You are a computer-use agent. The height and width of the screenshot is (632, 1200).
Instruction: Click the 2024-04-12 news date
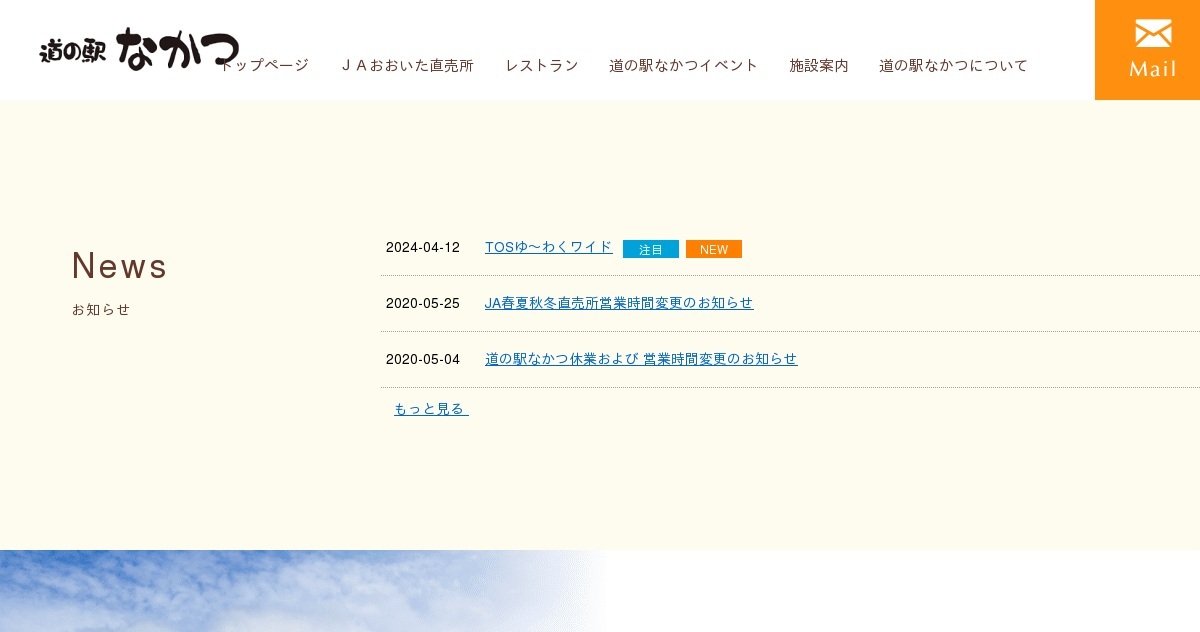(422, 248)
